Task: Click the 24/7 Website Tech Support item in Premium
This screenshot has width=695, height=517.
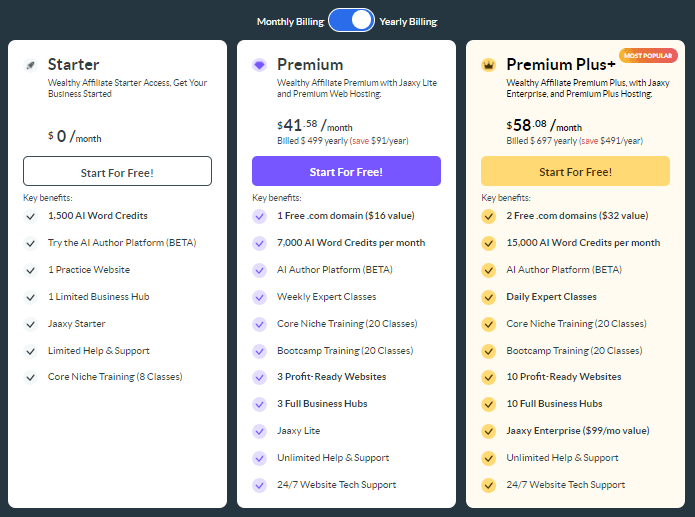Action: (x=336, y=485)
